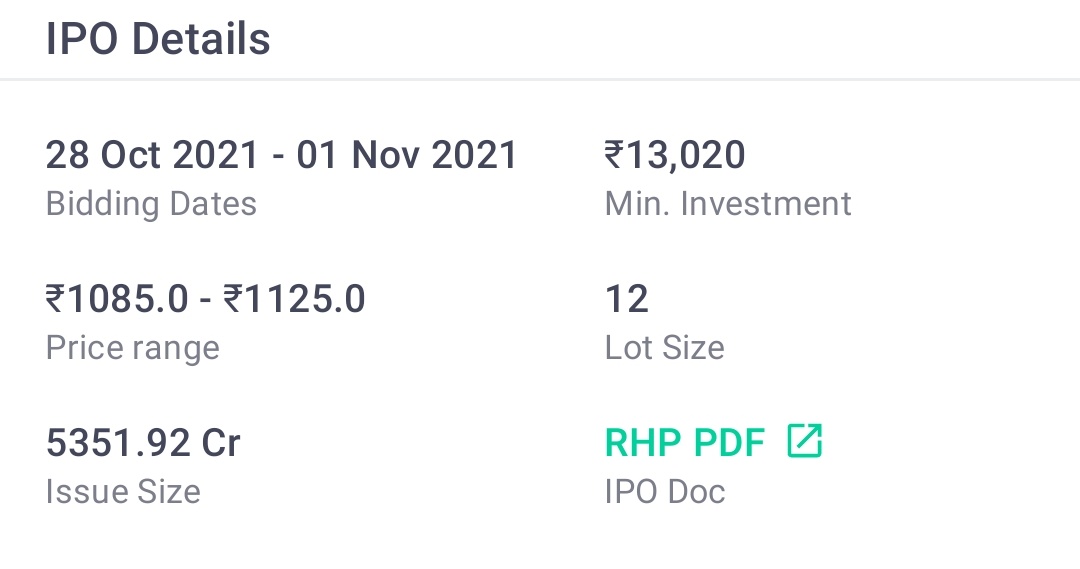Select the ₹1125.0 upper price value
This screenshot has width=1080, height=569.
294,299
